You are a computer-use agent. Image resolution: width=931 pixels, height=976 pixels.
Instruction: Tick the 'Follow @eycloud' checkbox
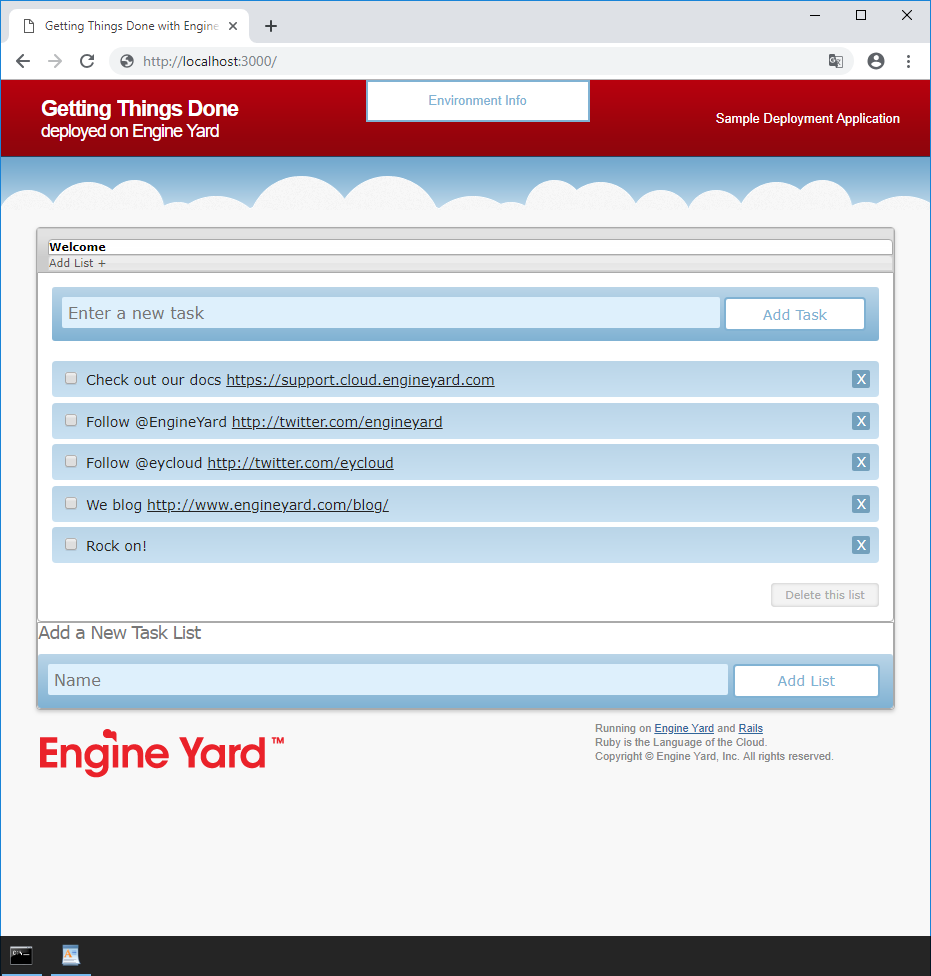coord(71,462)
